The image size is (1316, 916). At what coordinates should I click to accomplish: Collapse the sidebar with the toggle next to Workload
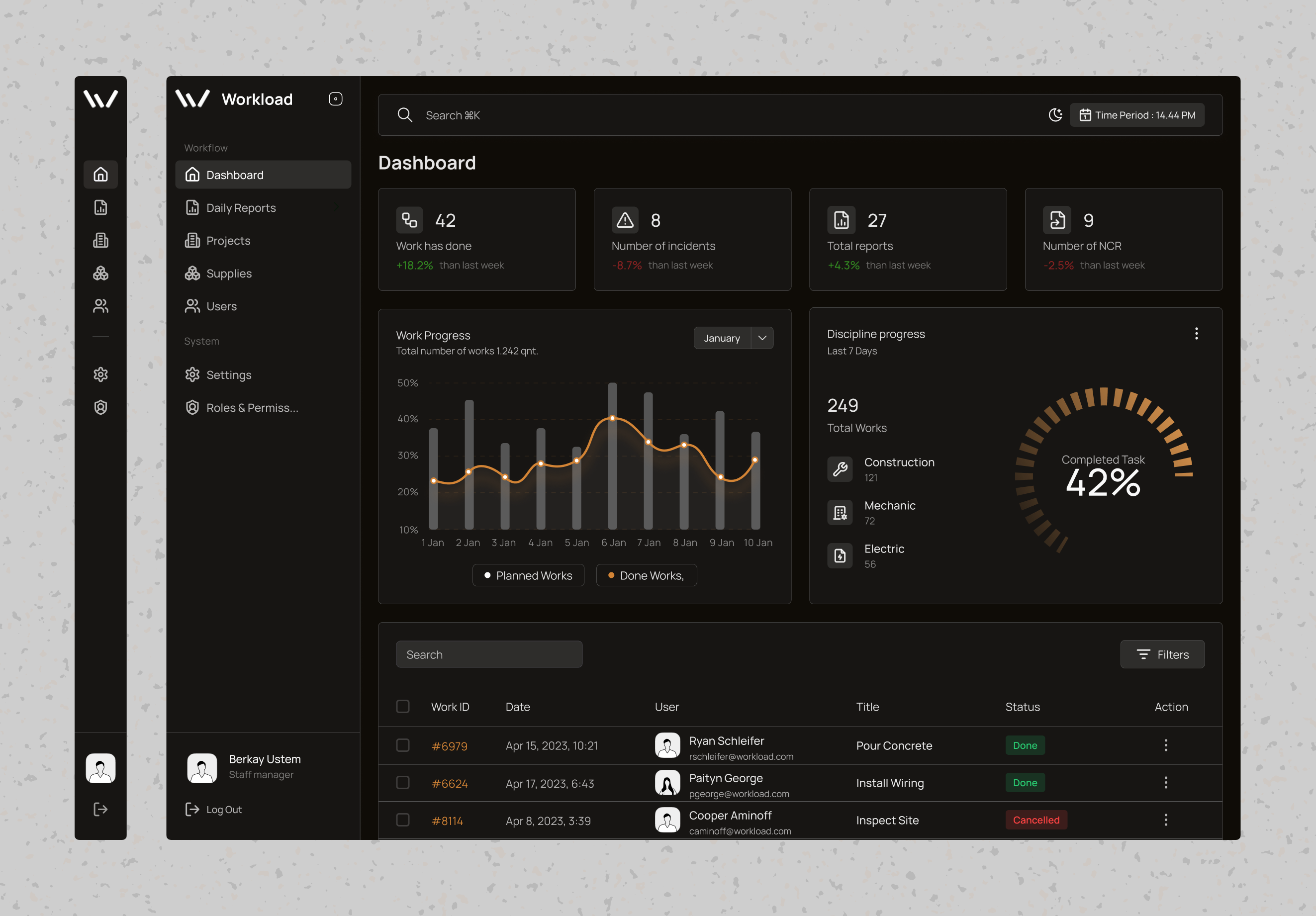(x=335, y=98)
